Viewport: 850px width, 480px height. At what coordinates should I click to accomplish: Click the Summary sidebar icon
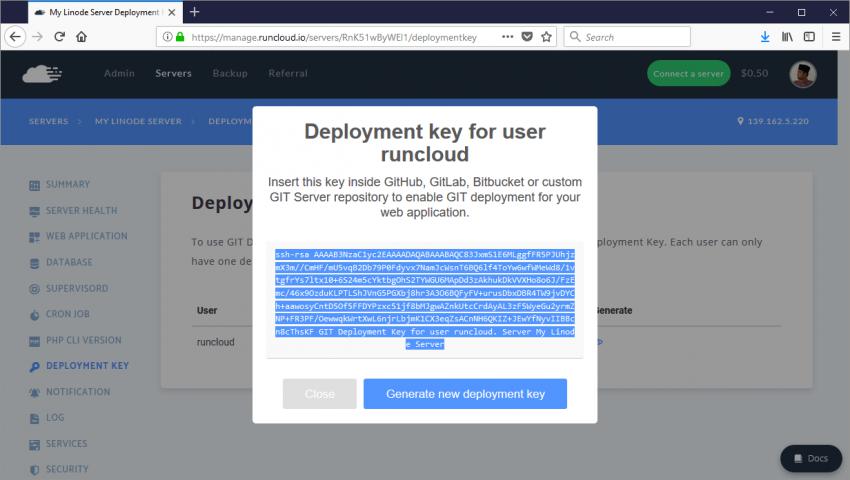pyautogui.click(x=34, y=185)
